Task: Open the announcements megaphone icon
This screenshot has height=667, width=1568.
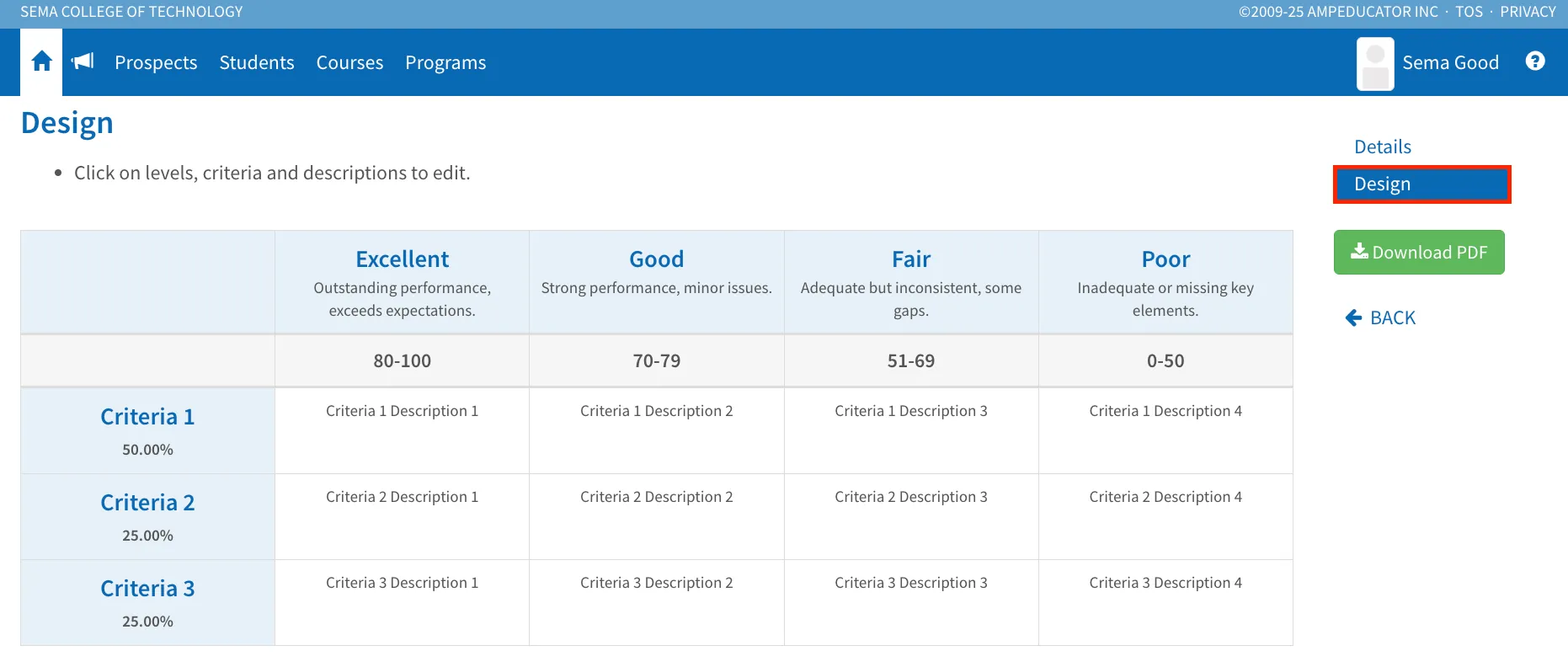Action: tap(83, 61)
